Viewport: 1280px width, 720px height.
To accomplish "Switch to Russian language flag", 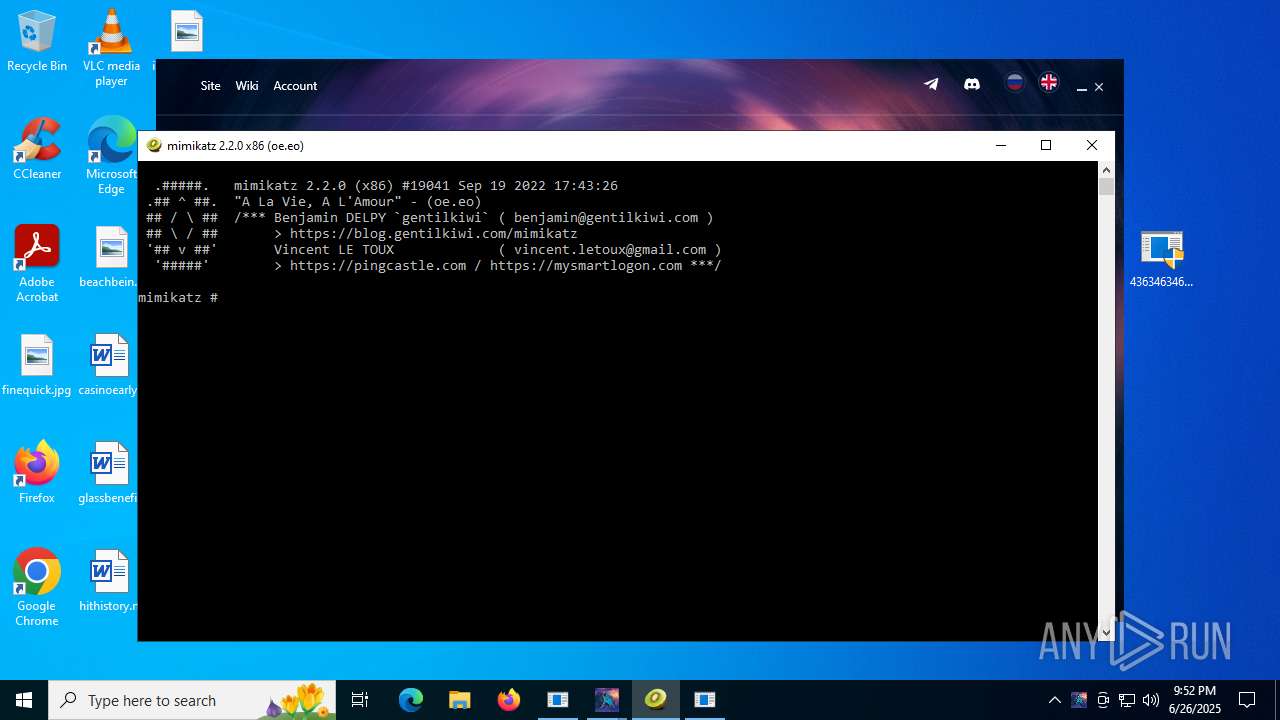I will coord(1015,83).
